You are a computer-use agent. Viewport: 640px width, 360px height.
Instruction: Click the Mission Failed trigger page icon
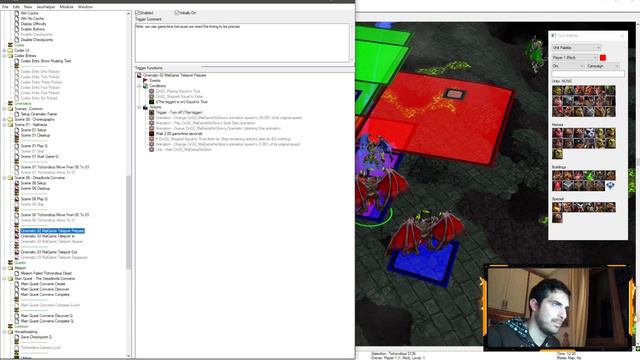17,273
